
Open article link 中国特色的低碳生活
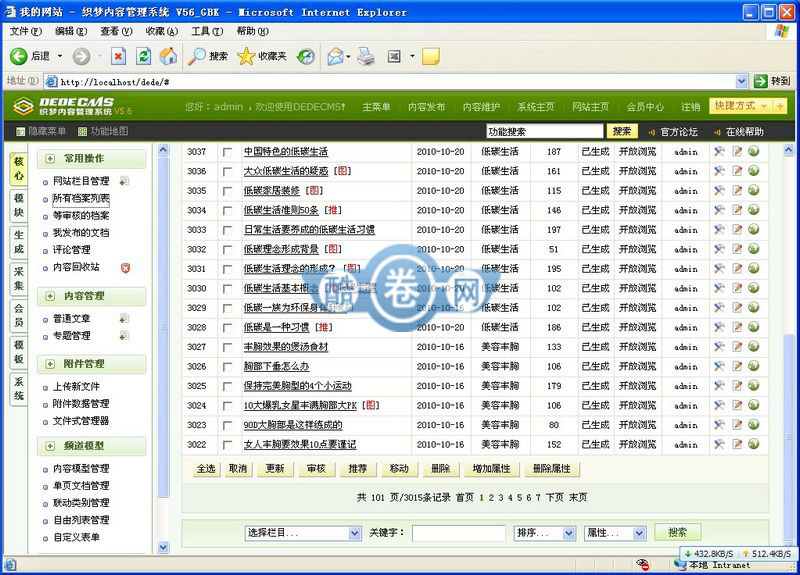[286, 152]
